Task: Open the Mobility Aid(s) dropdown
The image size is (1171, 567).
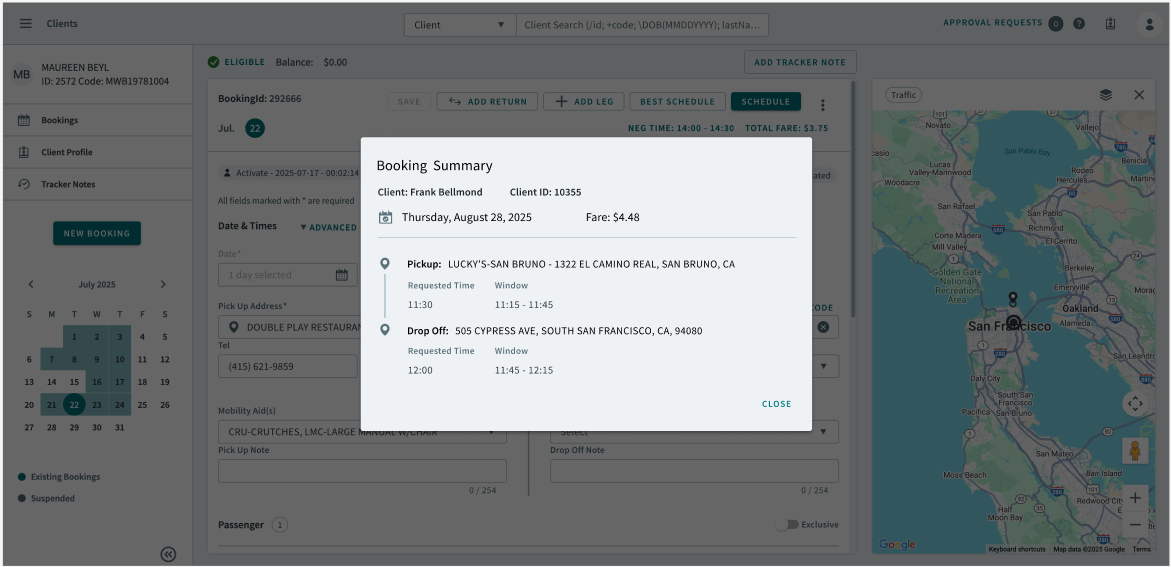Action: (362, 432)
